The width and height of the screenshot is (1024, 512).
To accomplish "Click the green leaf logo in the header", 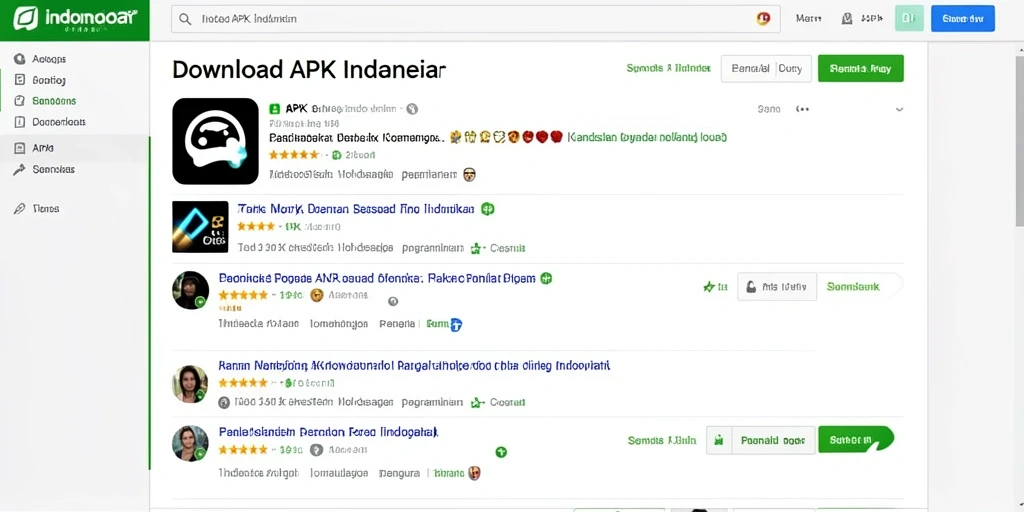I will [x=26, y=18].
